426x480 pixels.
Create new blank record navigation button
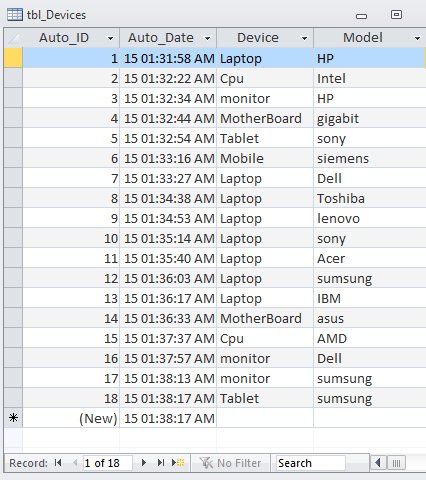[178, 463]
